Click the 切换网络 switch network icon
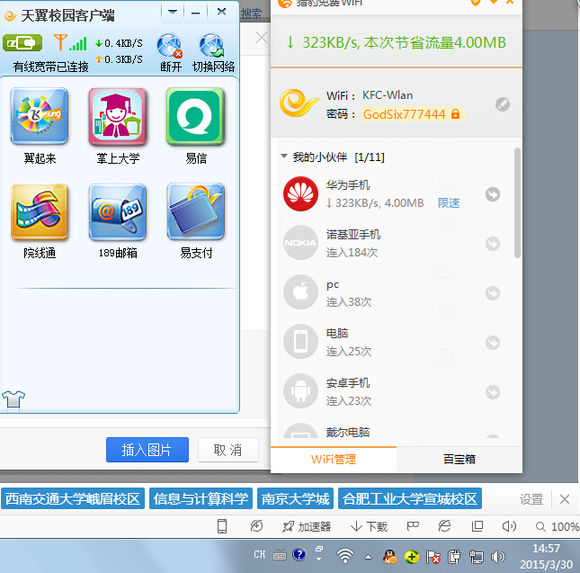Screen dimensions: 580x573 pos(212,46)
